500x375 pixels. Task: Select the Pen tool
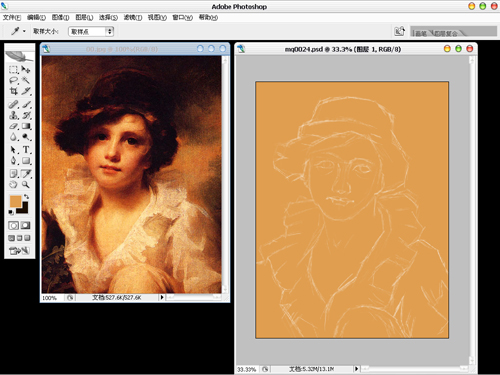13,161
